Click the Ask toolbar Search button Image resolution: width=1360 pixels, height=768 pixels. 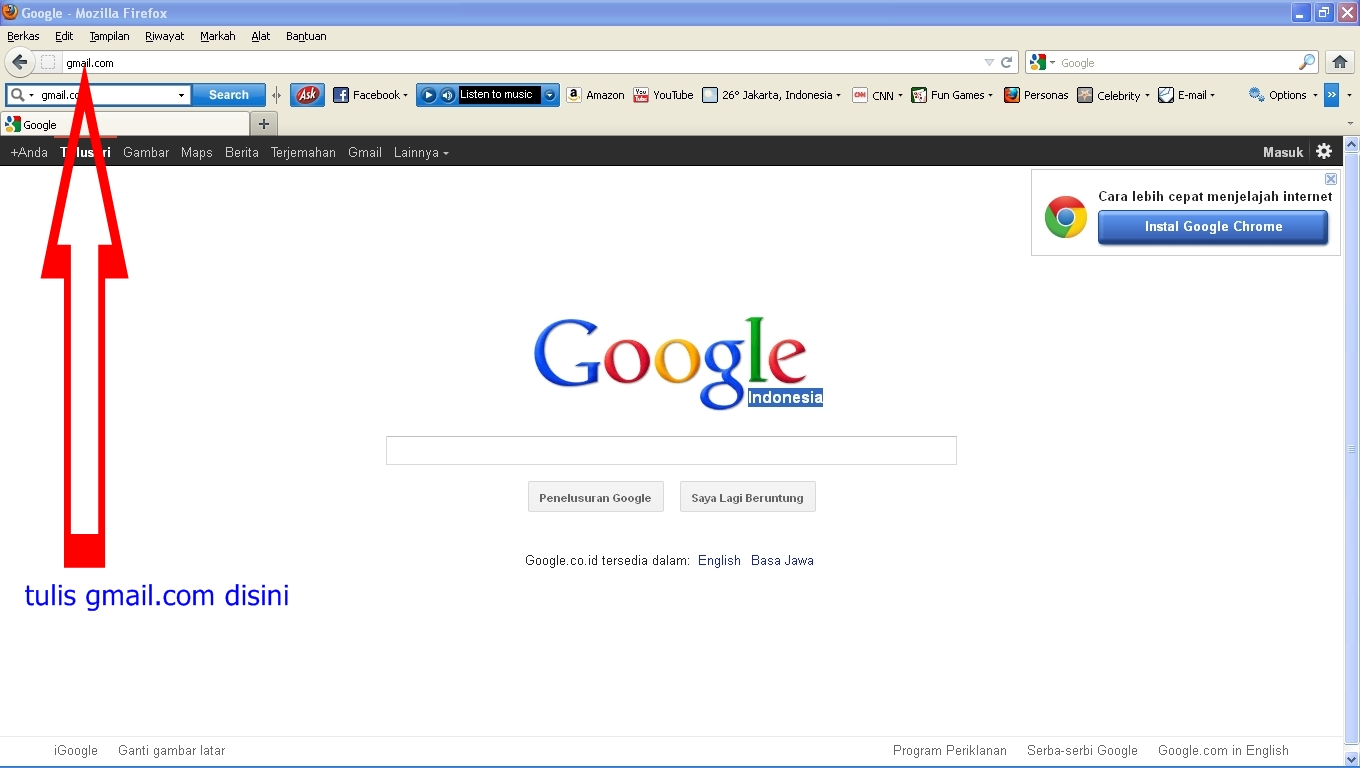coord(229,95)
